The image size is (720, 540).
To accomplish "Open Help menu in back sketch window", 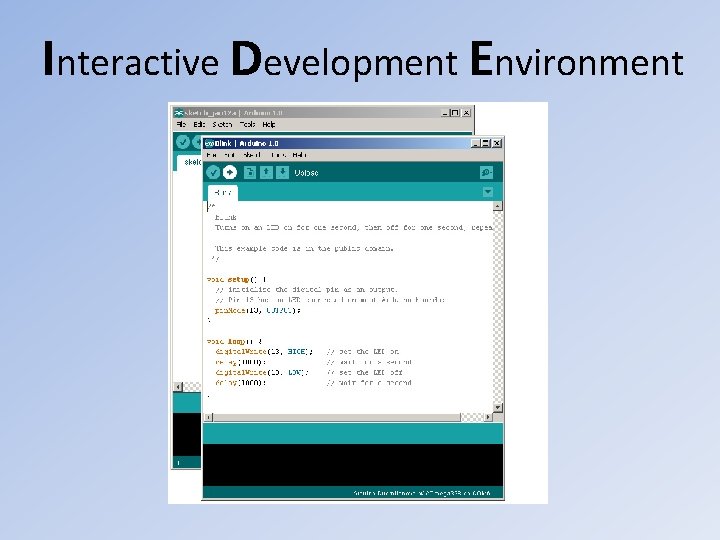I will (x=269, y=124).
